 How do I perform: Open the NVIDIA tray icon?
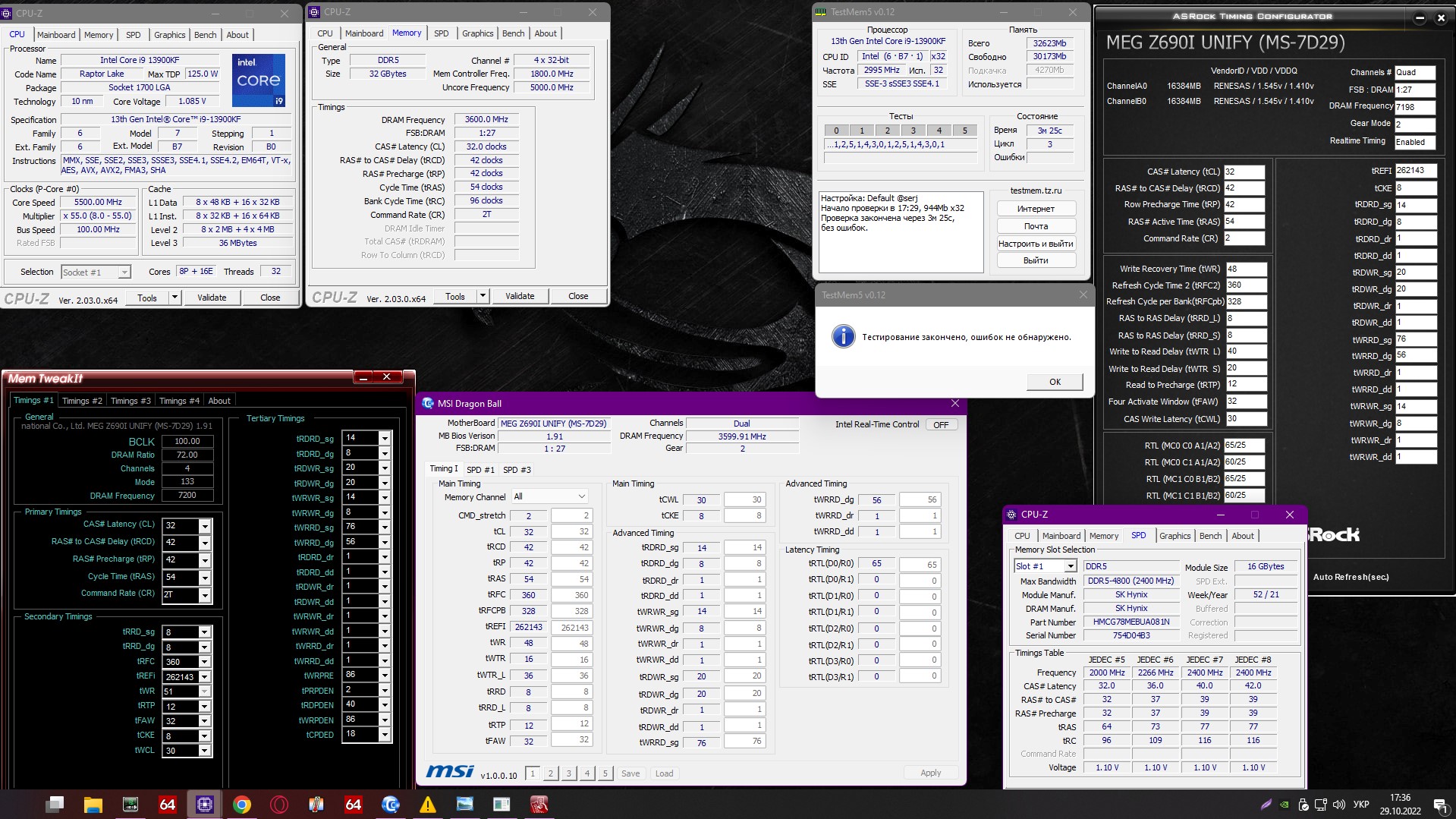coord(1284,805)
